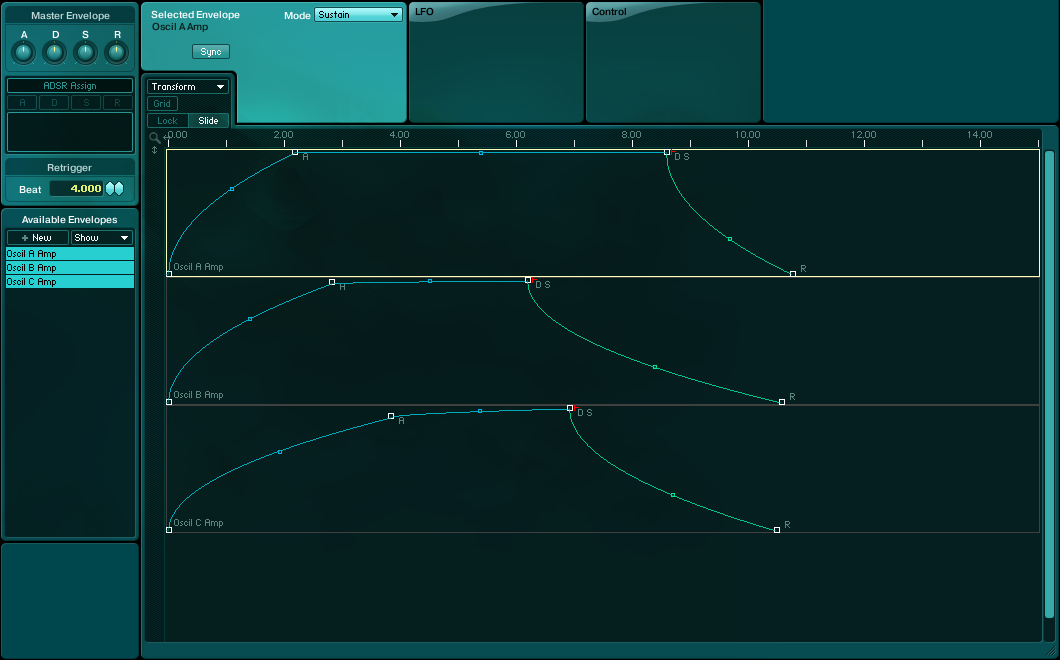Select the R breakpoint of Oscil C Amp
This screenshot has width=1060, height=660.
[777, 530]
